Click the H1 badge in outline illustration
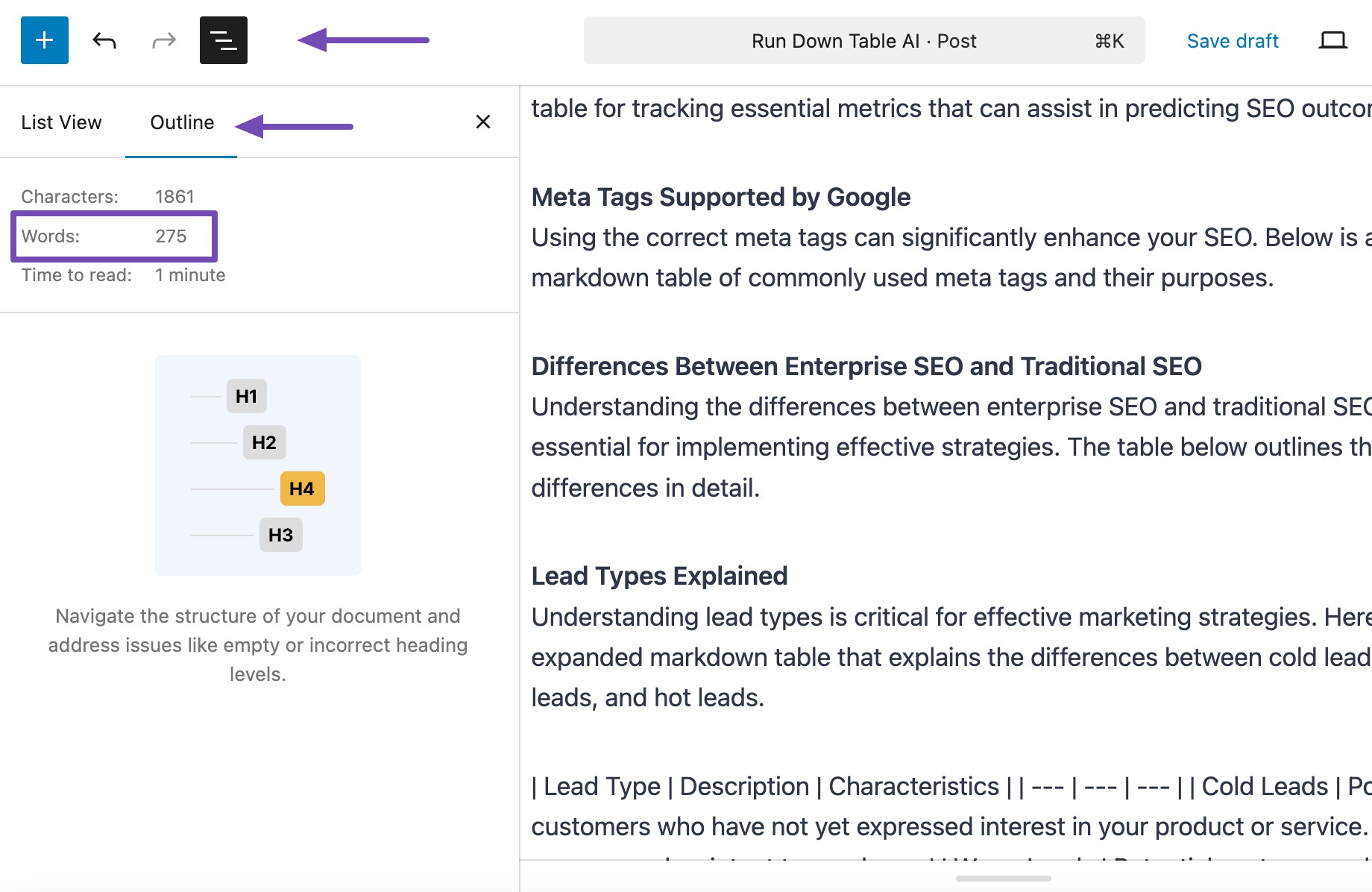The width and height of the screenshot is (1372, 892). pos(246,396)
